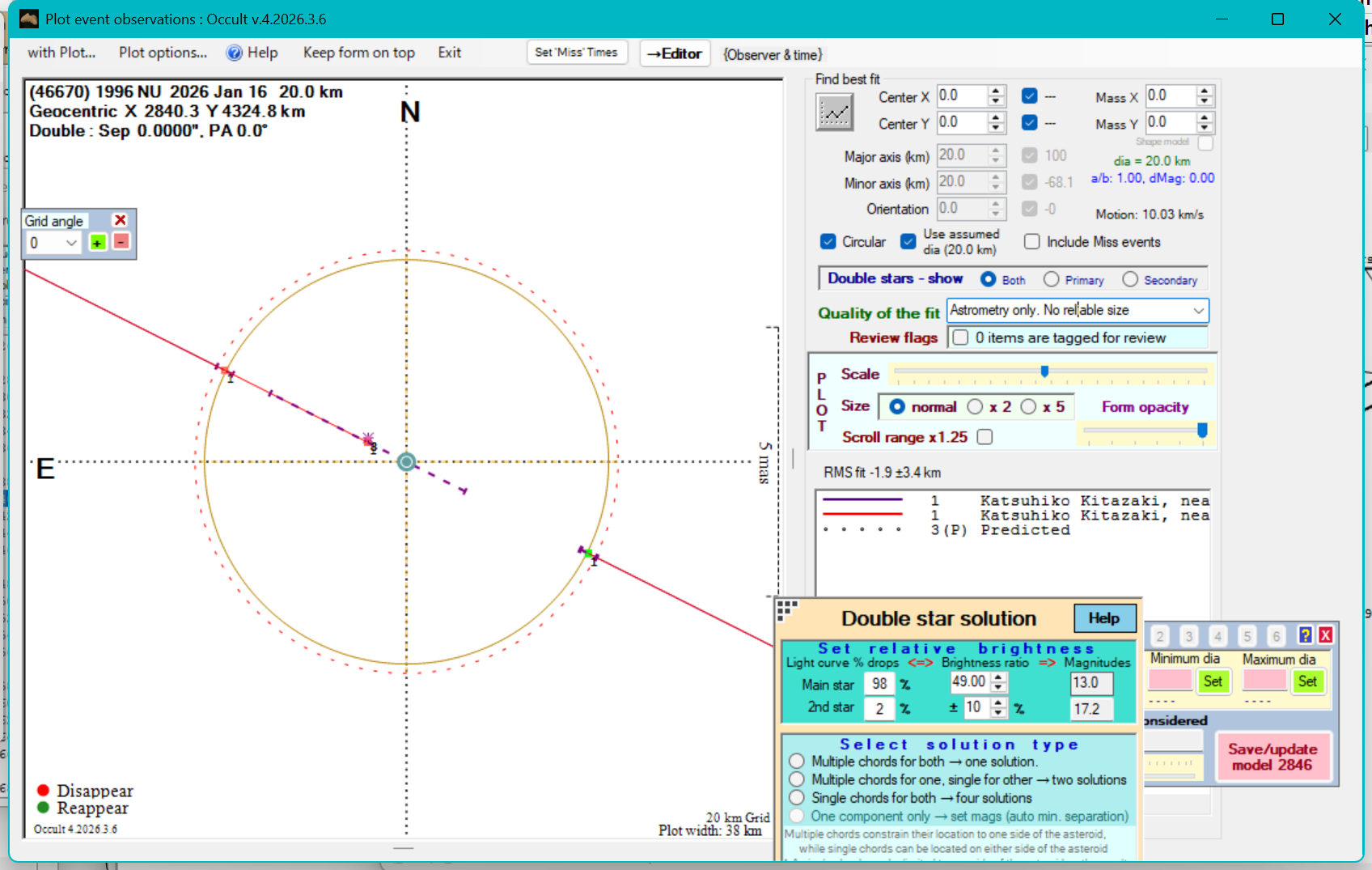Click the red X on diameter panel
Viewport: 1372px width, 870px height.
pyautogui.click(x=1325, y=635)
